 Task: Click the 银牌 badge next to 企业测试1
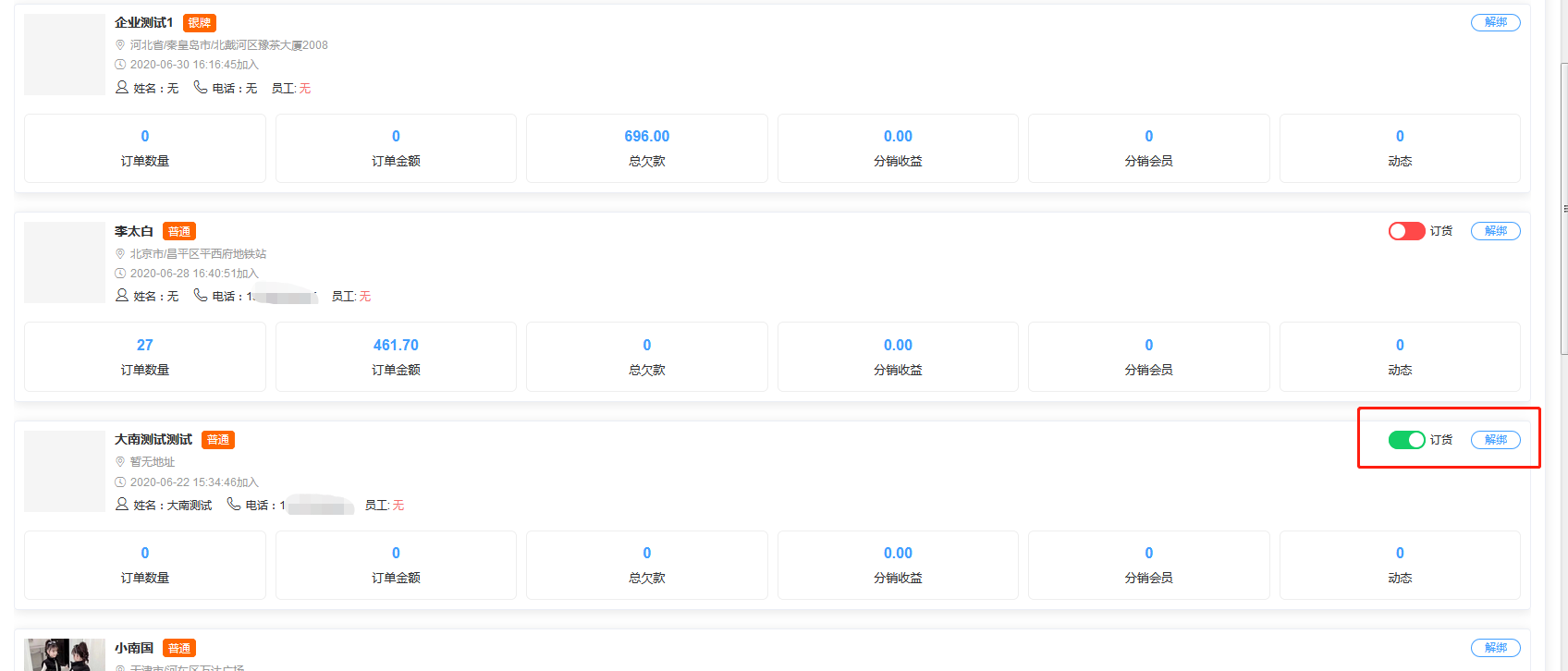200,23
